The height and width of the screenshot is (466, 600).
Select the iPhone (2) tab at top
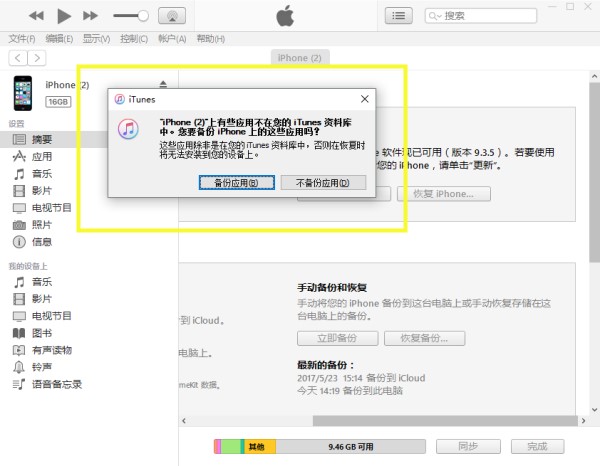(x=300, y=58)
